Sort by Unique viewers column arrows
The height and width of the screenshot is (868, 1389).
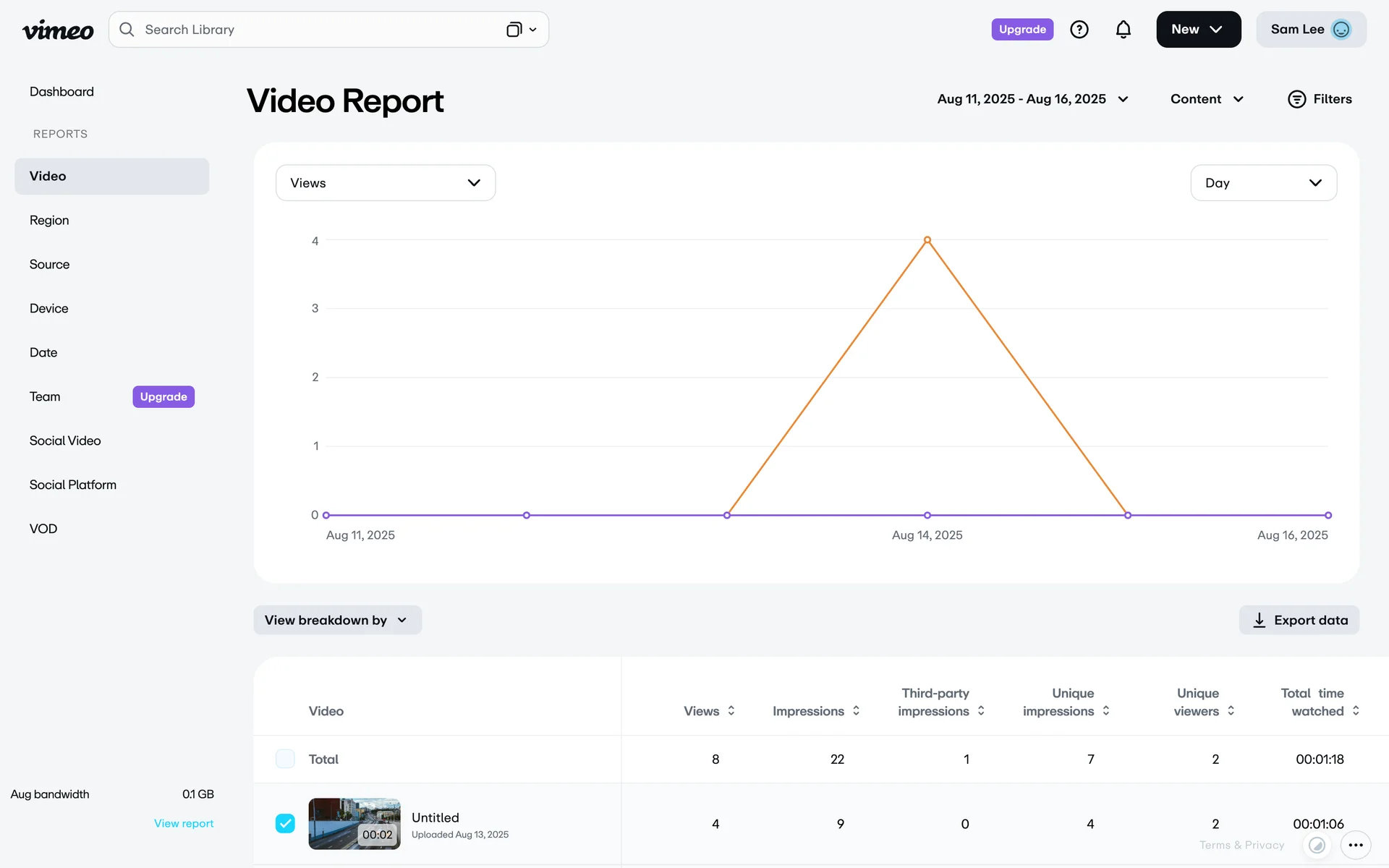(x=1231, y=711)
